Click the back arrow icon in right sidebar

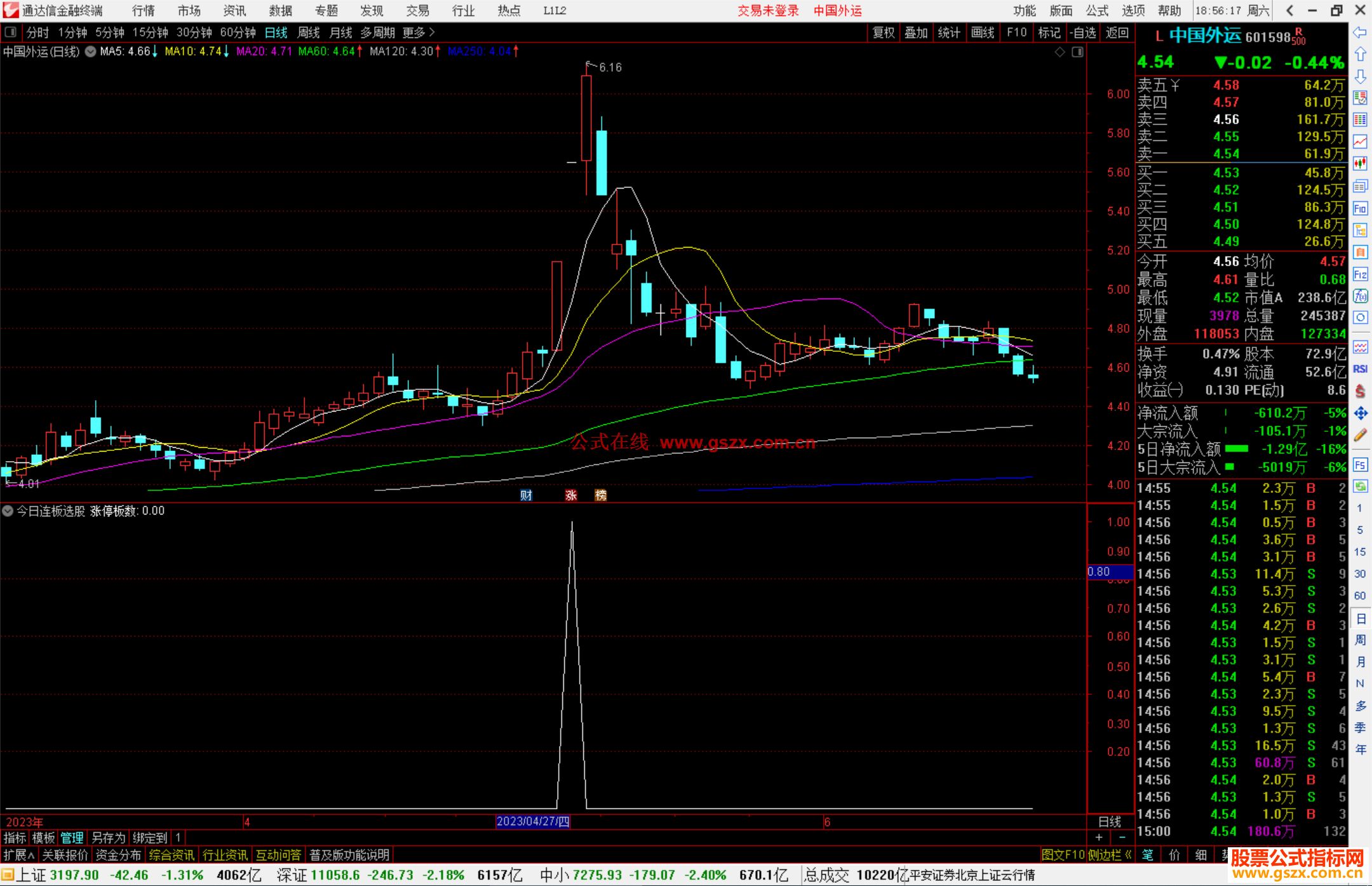pos(1360,32)
